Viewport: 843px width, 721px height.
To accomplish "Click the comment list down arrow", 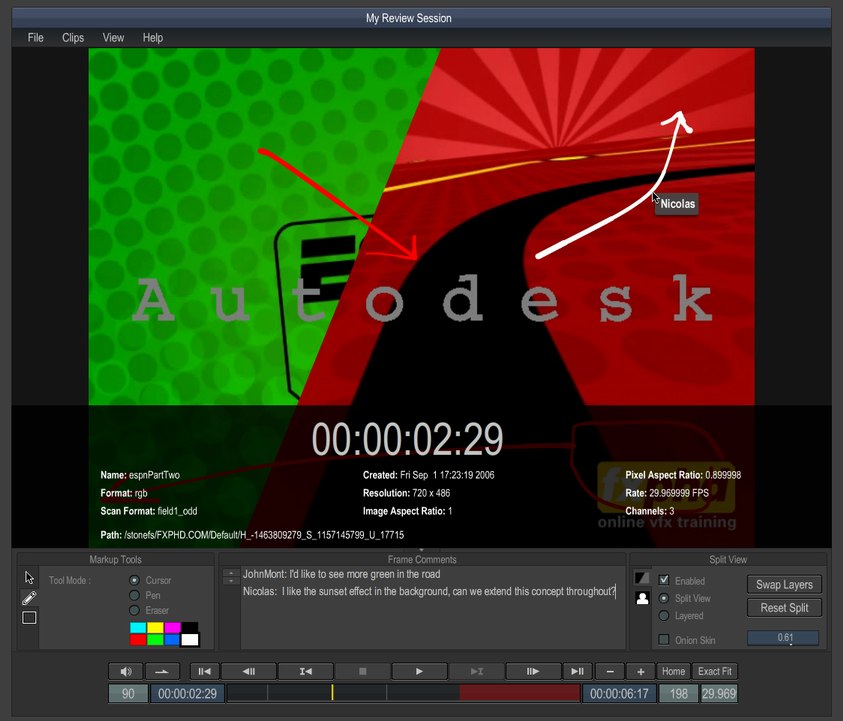I will coord(231,581).
